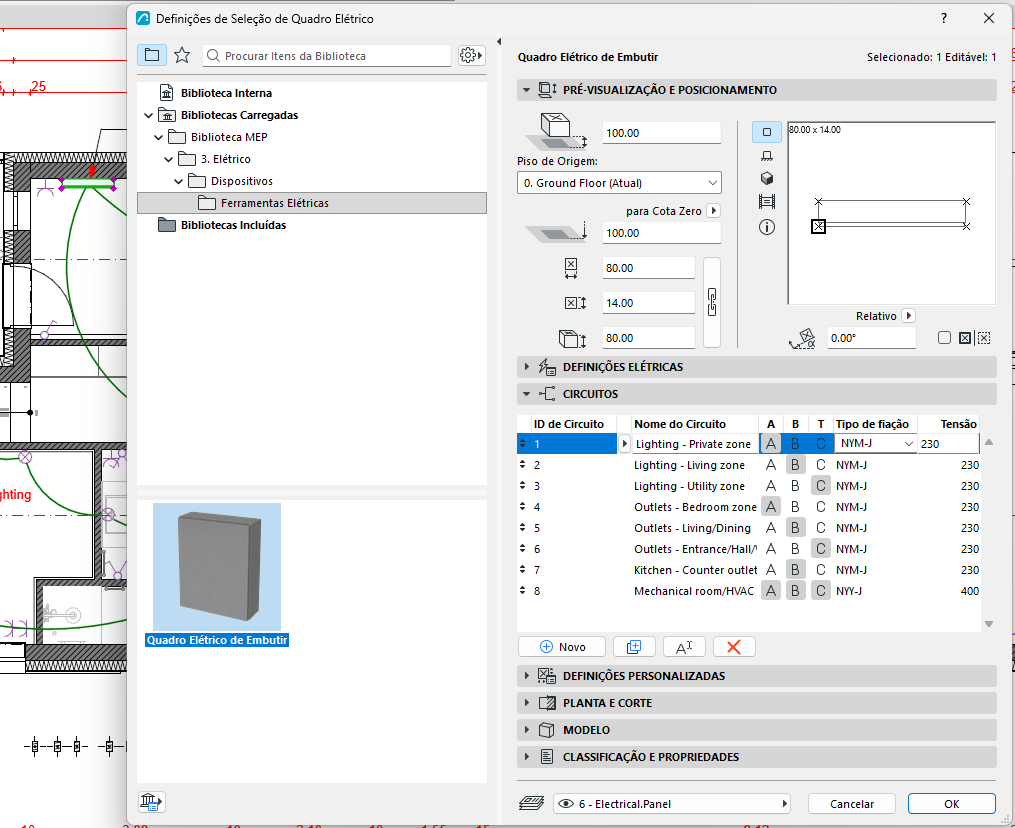The height and width of the screenshot is (828, 1015).
Task: Toggle phase C for Lighting - Utility zone
Action: tap(820, 486)
